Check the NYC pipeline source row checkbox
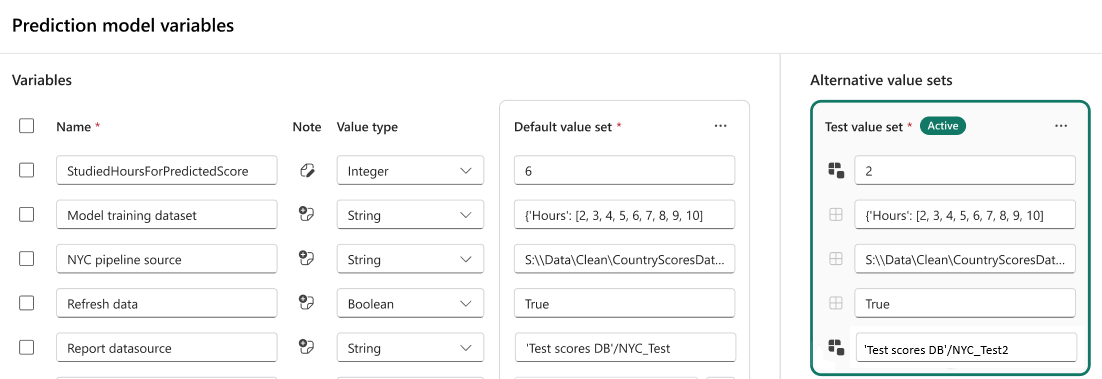1102x379 pixels. [27, 259]
